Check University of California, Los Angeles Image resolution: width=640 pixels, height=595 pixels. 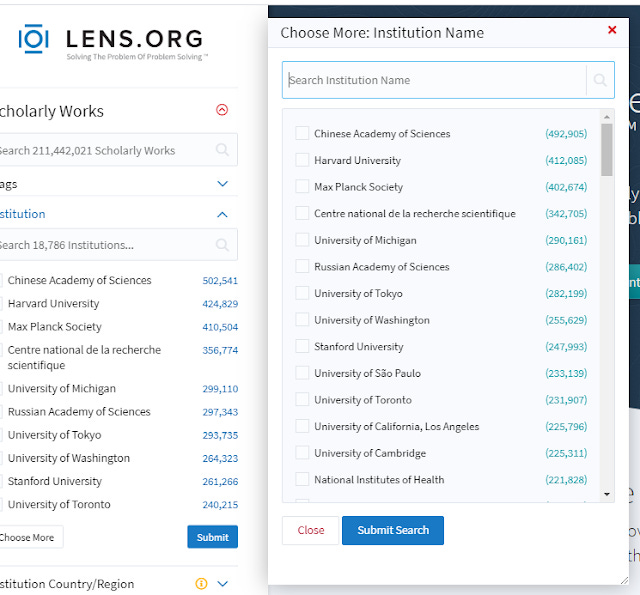pyautogui.click(x=302, y=426)
